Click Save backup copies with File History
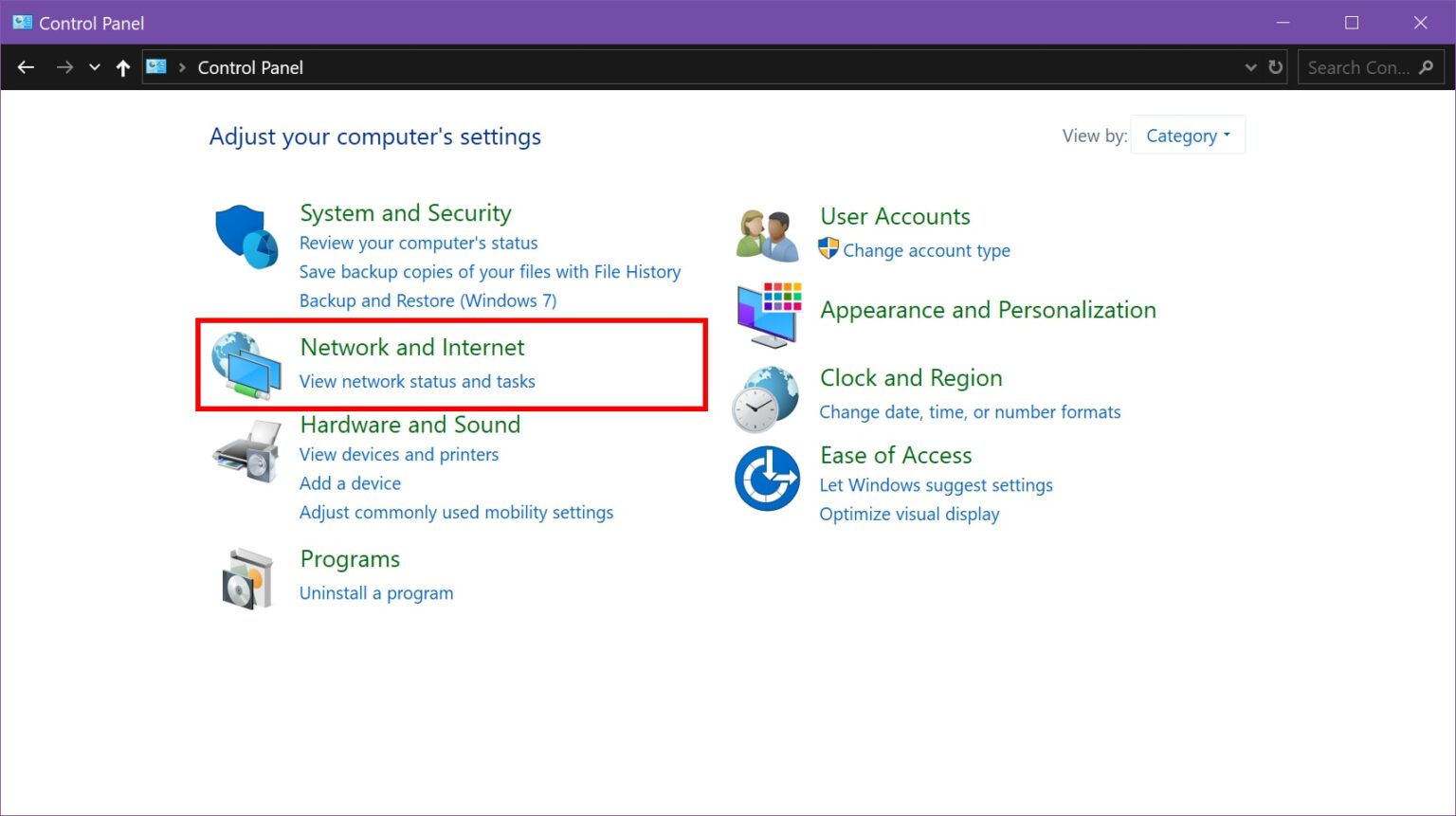Screen dimensions: 1456x816 490,272
